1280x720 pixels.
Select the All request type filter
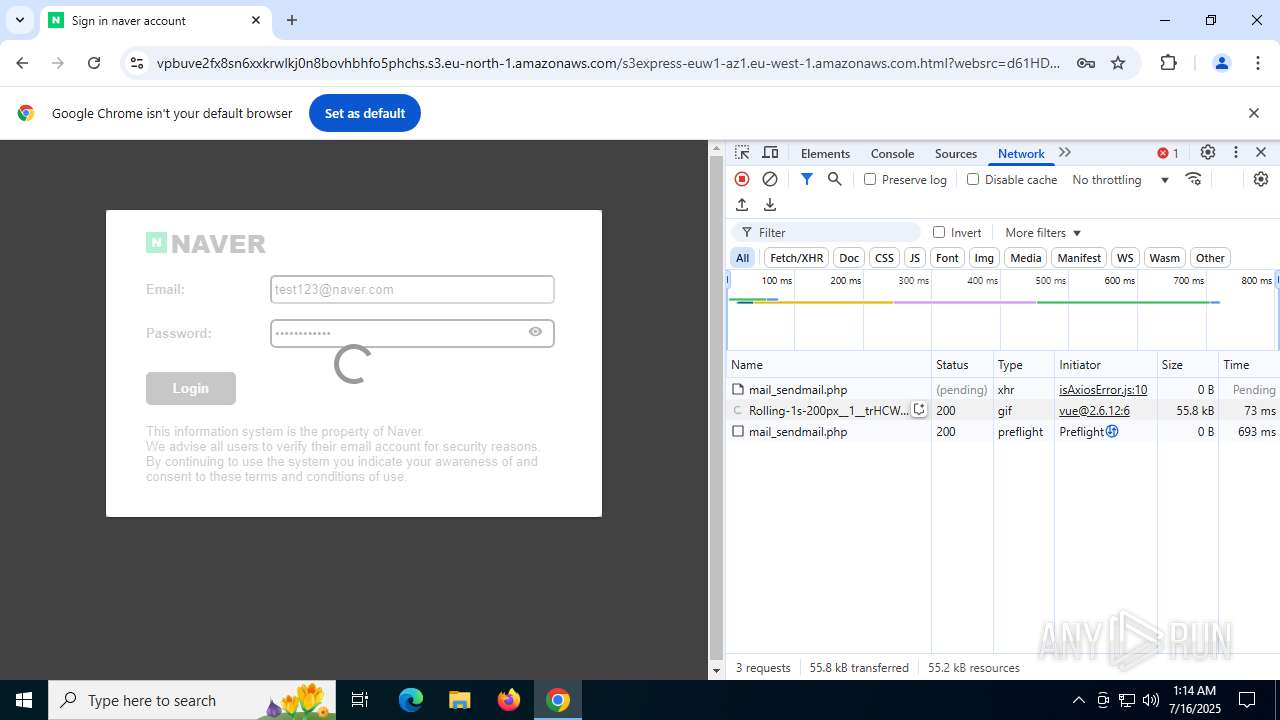742,258
